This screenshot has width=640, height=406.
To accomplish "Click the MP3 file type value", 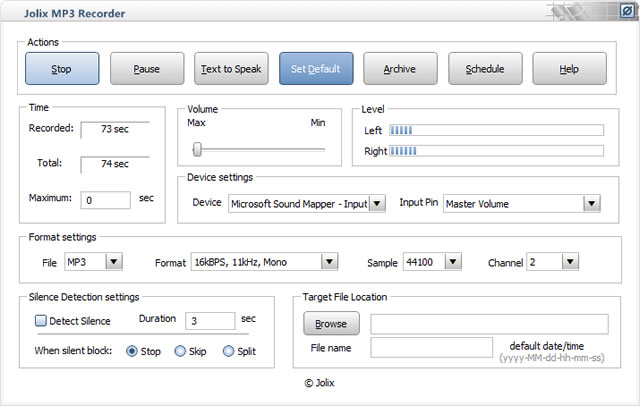I will coord(77,262).
